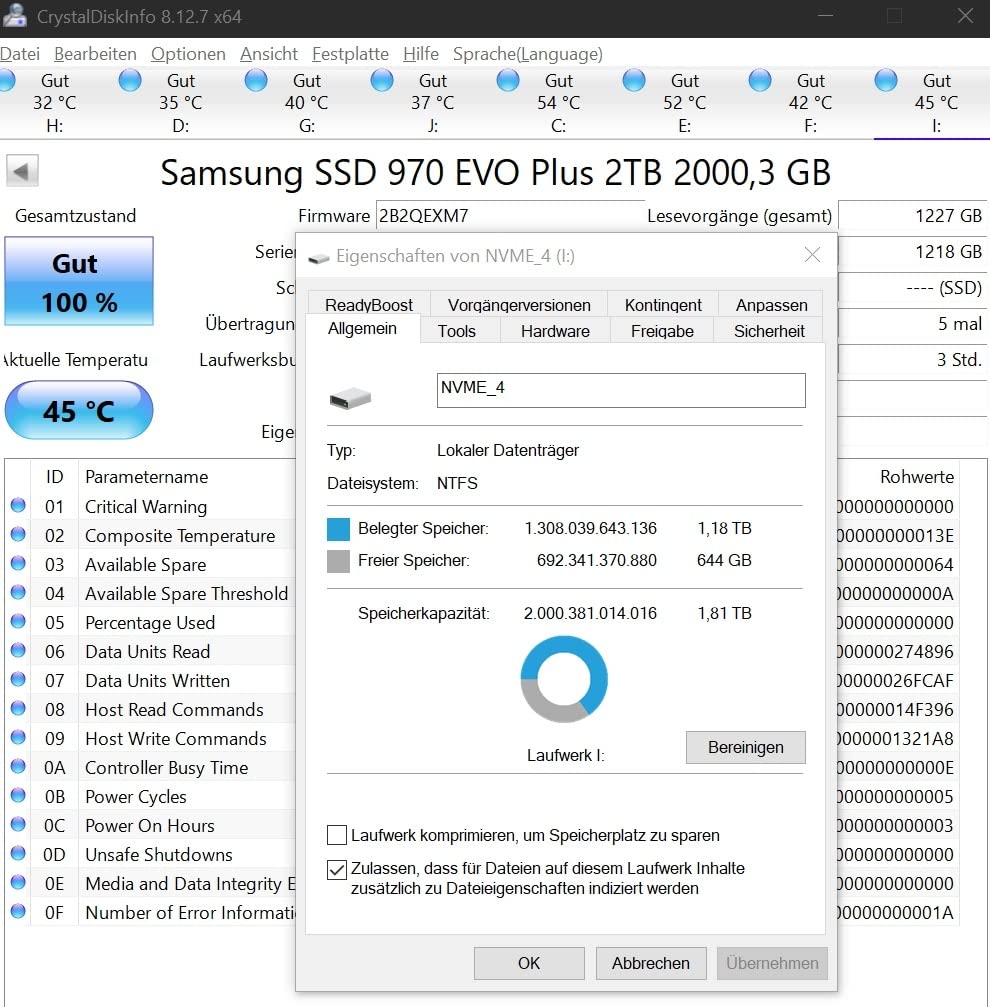
Task: Switch to the Anpassen tab
Action: pyautogui.click(x=771, y=304)
